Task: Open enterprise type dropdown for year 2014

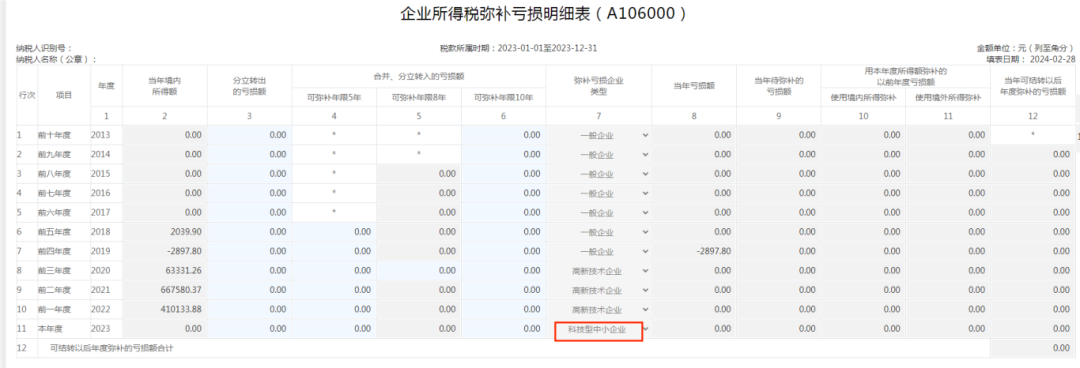Action: click(x=599, y=154)
